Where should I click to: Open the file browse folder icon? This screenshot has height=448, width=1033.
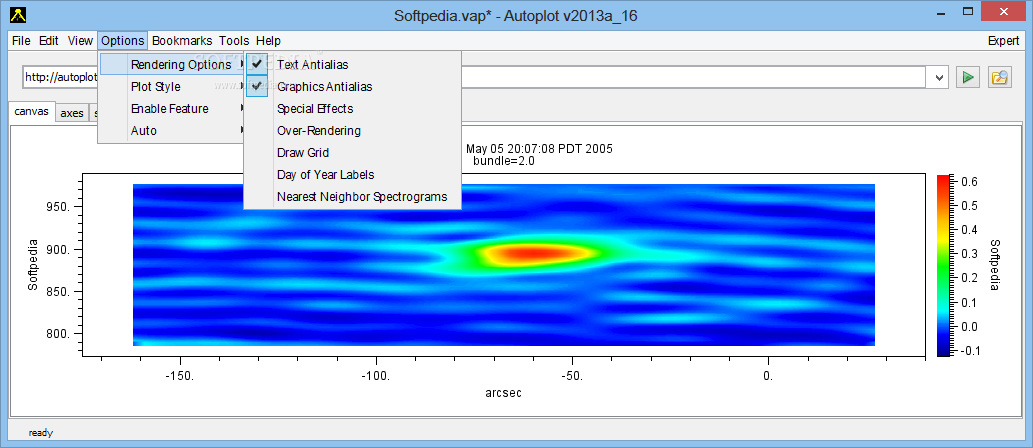[x=999, y=77]
